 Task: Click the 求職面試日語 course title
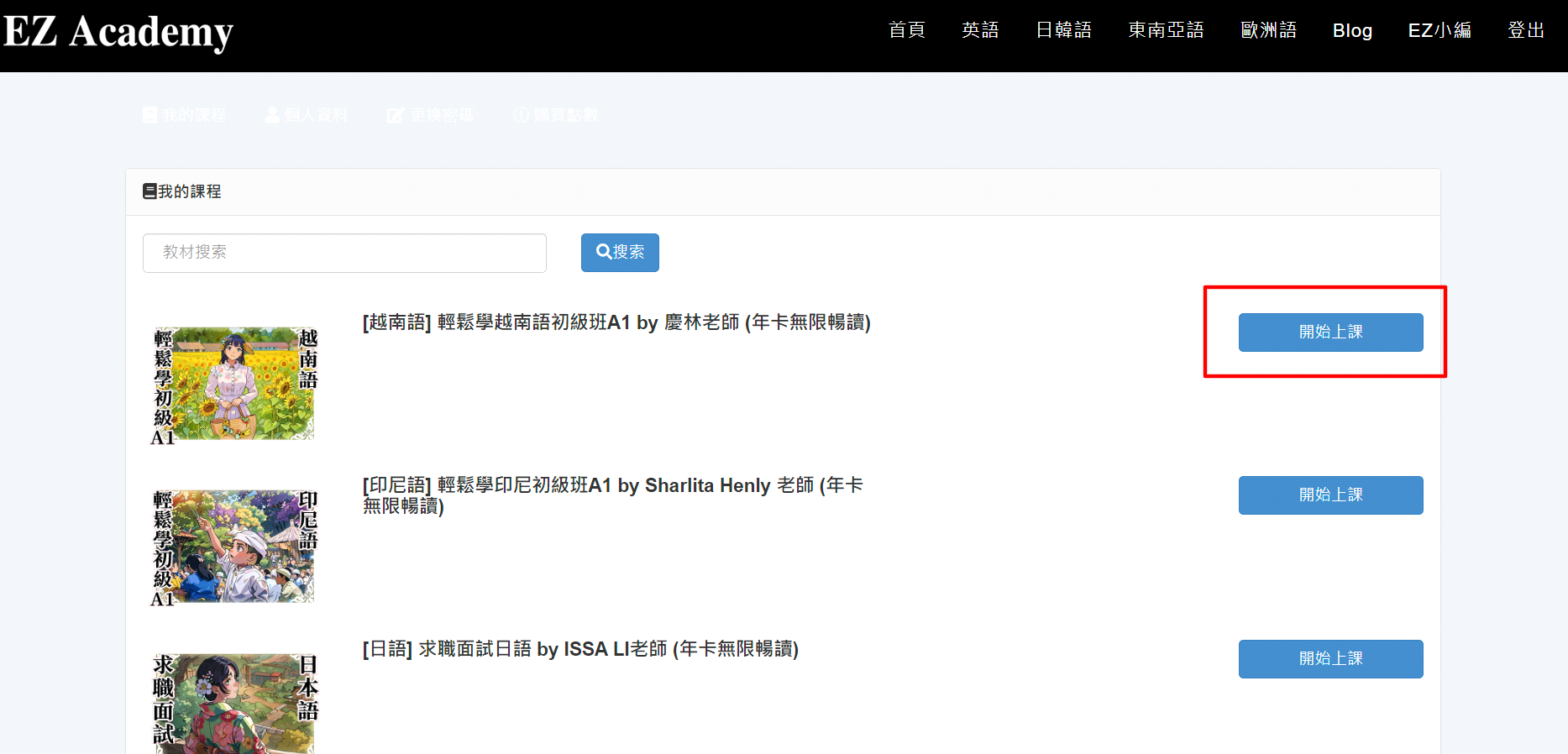(x=580, y=649)
